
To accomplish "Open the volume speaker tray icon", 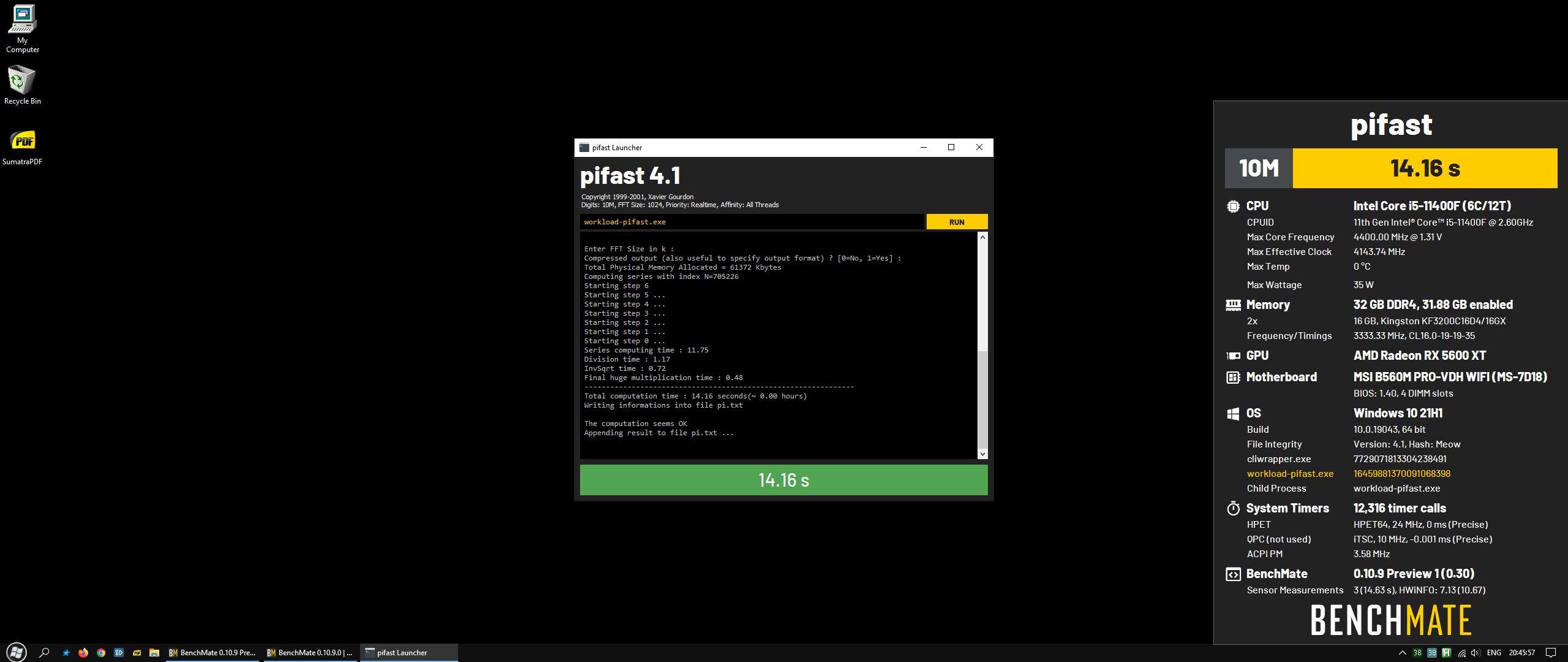I will point(1476,653).
